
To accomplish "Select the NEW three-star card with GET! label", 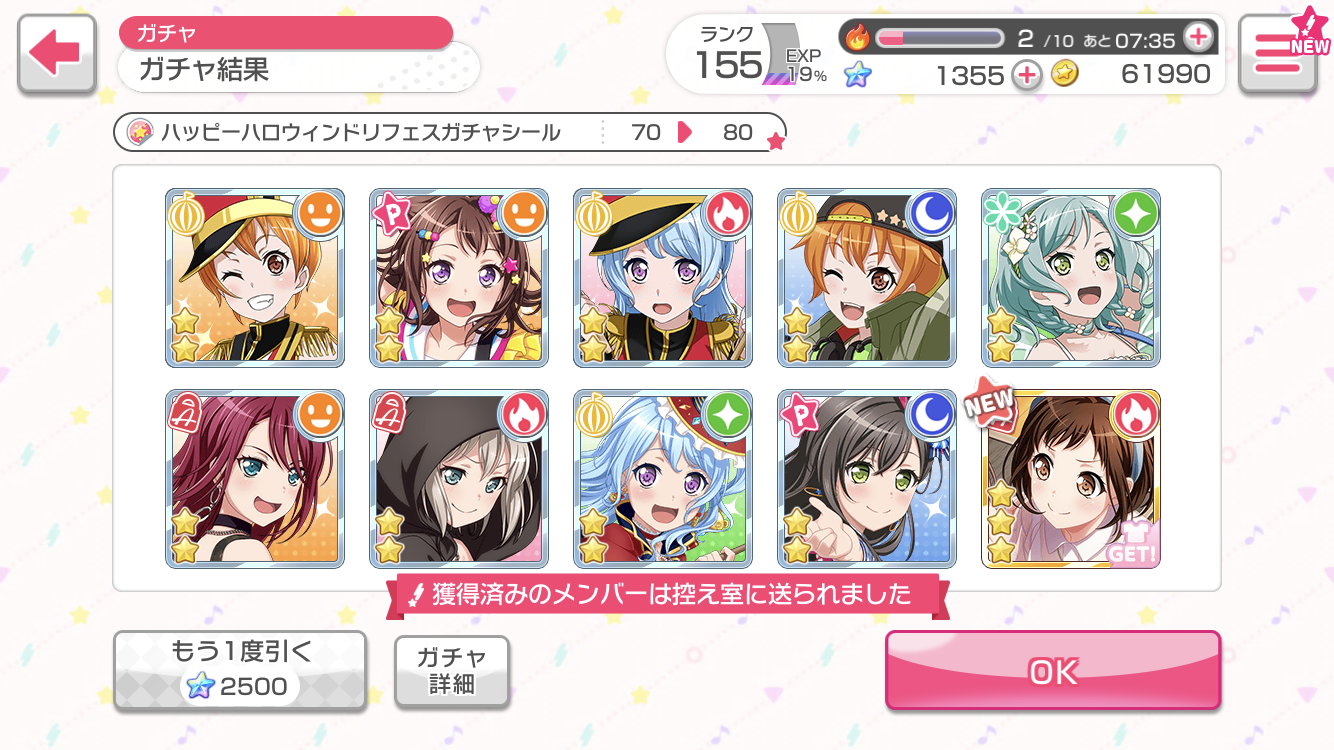I will 1071,479.
